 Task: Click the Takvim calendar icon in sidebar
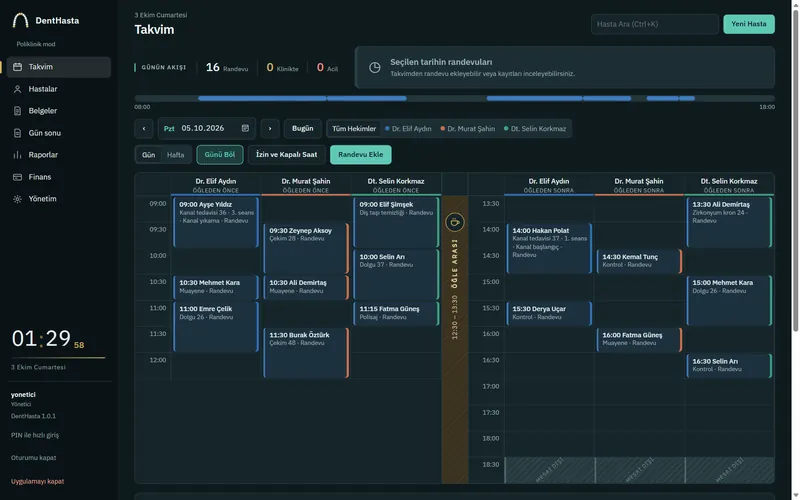(17, 67)
